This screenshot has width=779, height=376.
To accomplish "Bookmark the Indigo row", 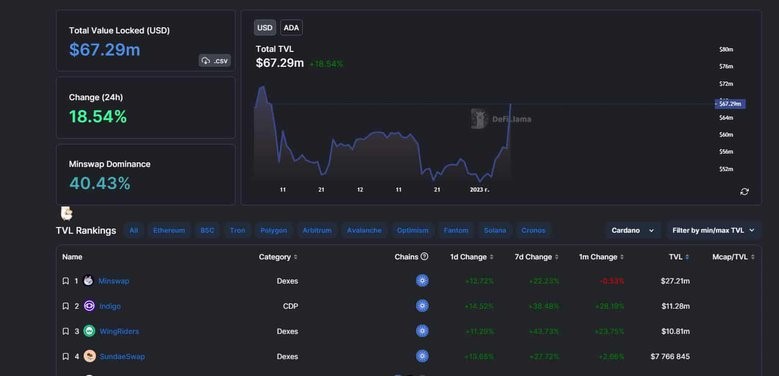I will (x=66, y=306).
